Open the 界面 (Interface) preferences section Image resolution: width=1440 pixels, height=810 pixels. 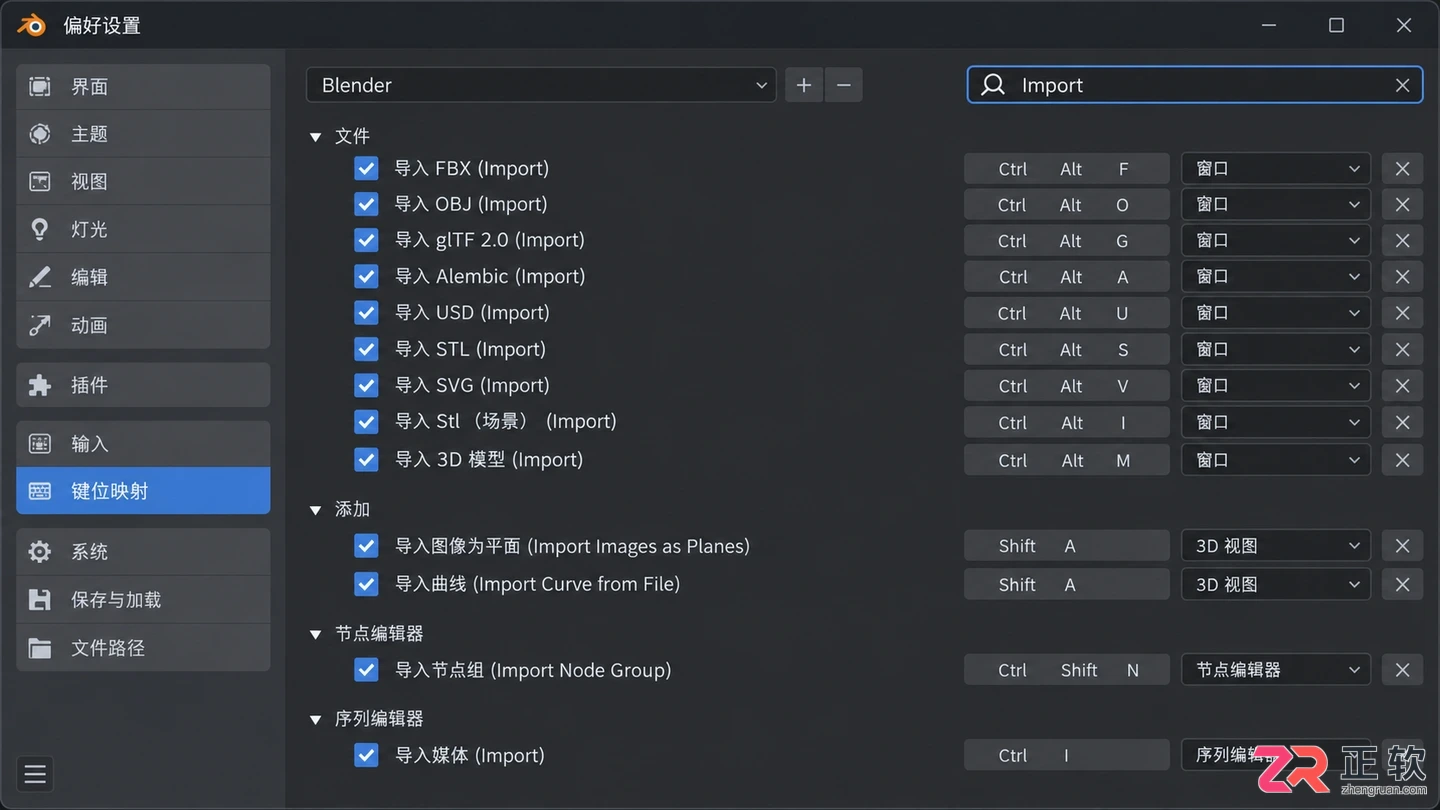tap(143, 86)
